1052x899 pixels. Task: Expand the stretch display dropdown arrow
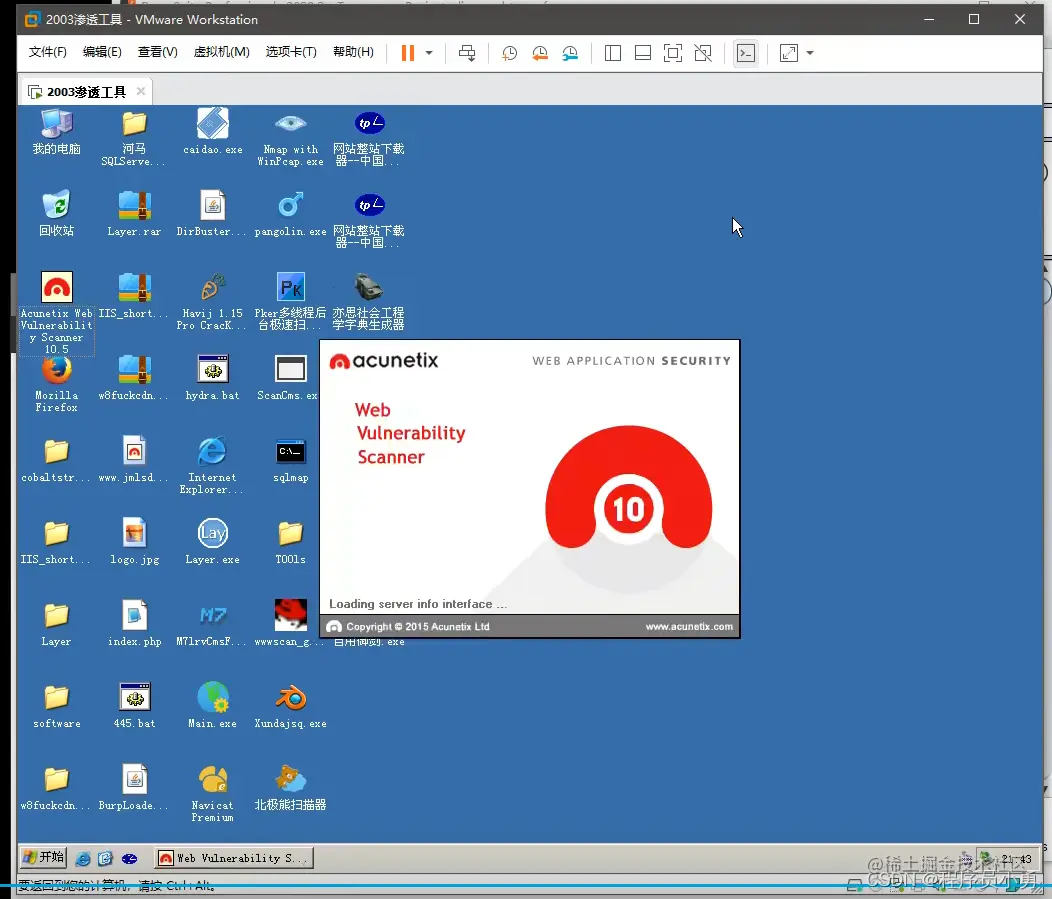810,53
